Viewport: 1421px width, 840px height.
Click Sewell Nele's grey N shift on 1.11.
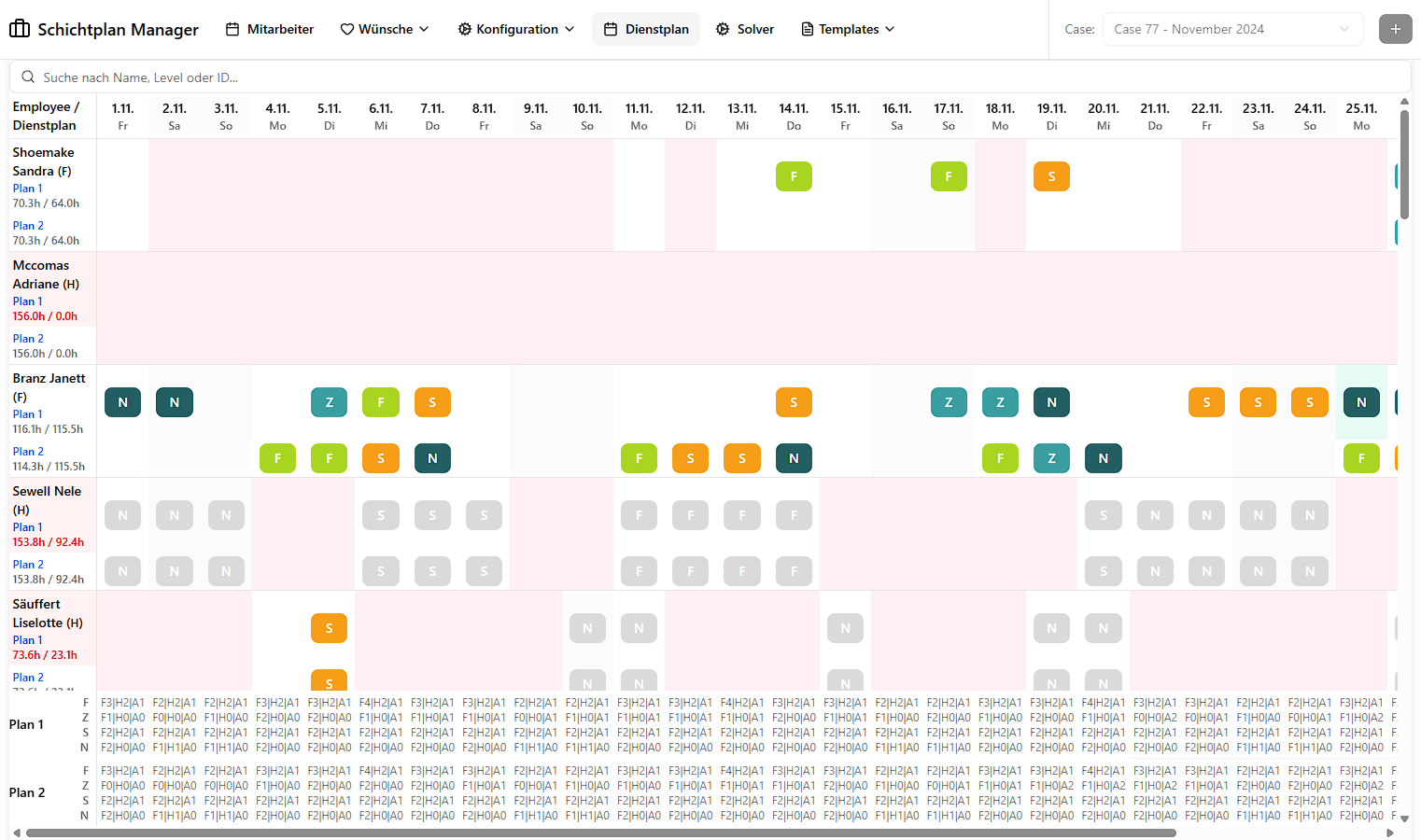pos(122,515)
